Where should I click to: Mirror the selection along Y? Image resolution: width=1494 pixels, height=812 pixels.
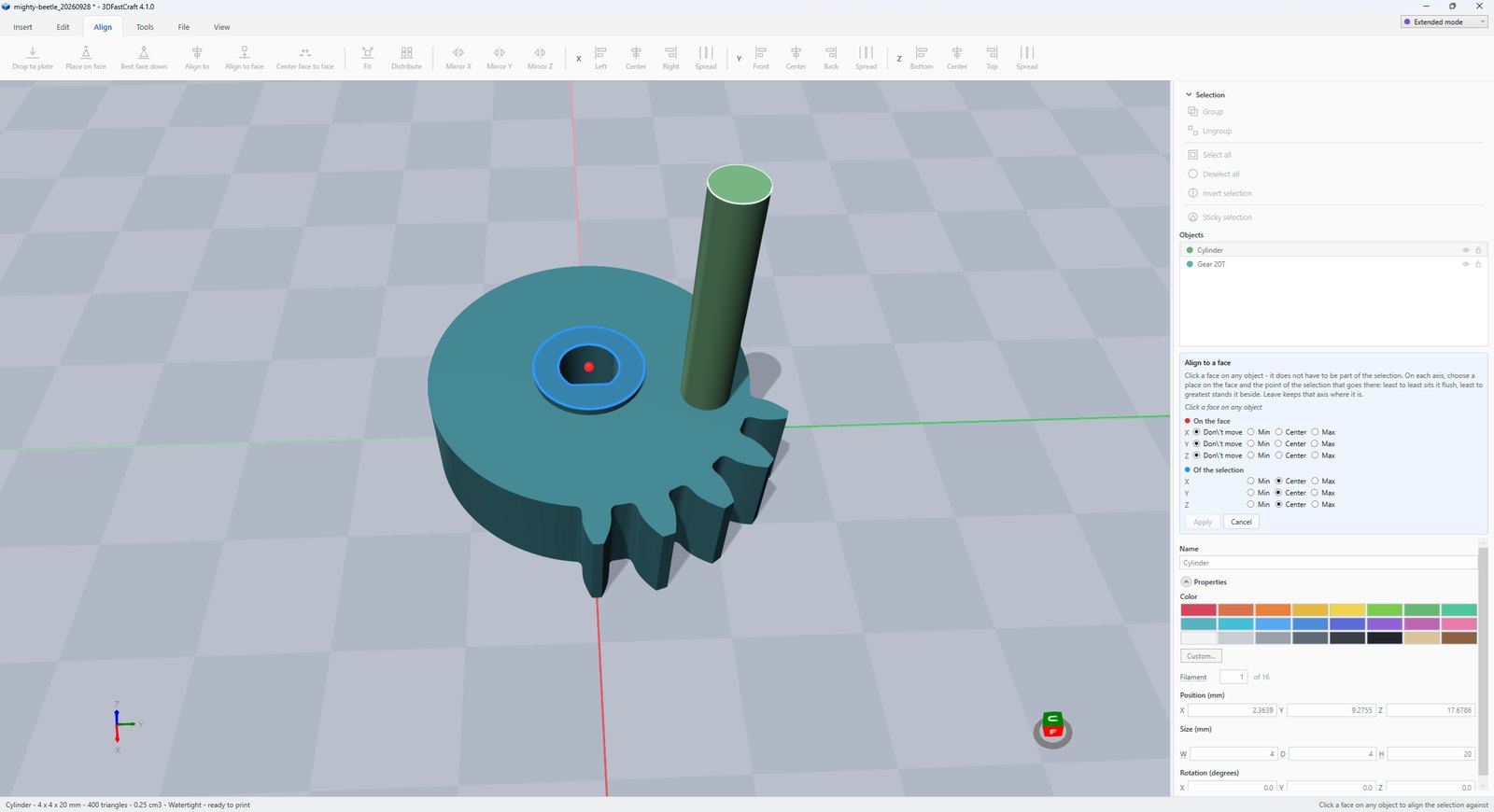(x=500, y=58)
